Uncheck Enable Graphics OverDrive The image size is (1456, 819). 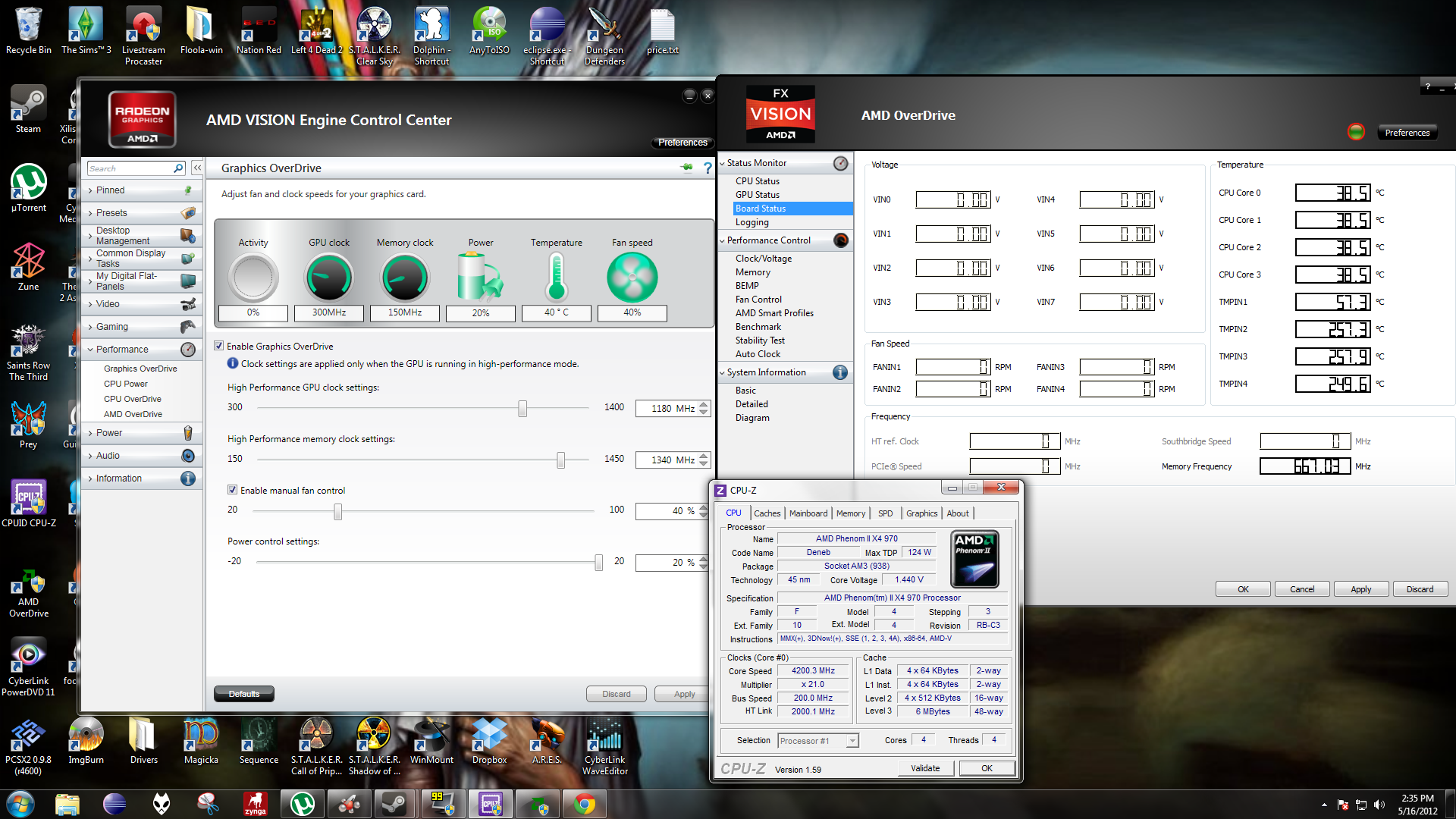pyautogui.click(x=219, y=346)
